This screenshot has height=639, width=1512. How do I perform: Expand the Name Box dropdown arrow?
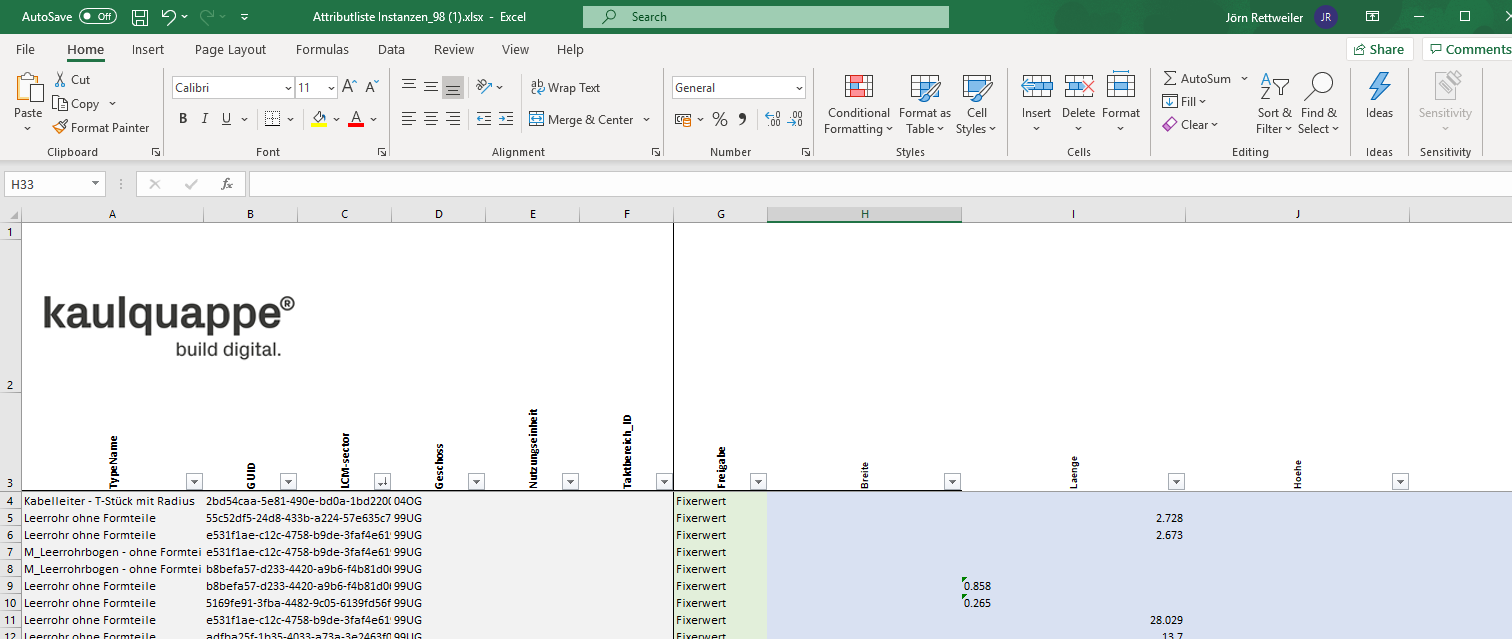point(96,184)
